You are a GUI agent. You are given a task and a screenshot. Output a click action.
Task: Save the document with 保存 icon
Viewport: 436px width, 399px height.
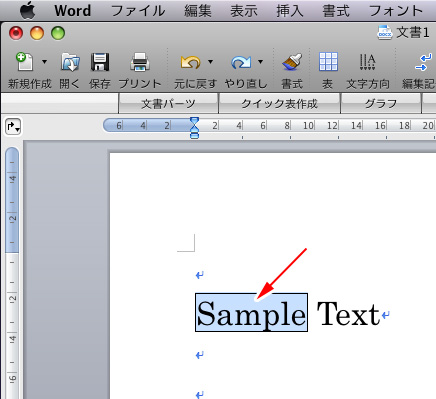click(x=100, y=62)
